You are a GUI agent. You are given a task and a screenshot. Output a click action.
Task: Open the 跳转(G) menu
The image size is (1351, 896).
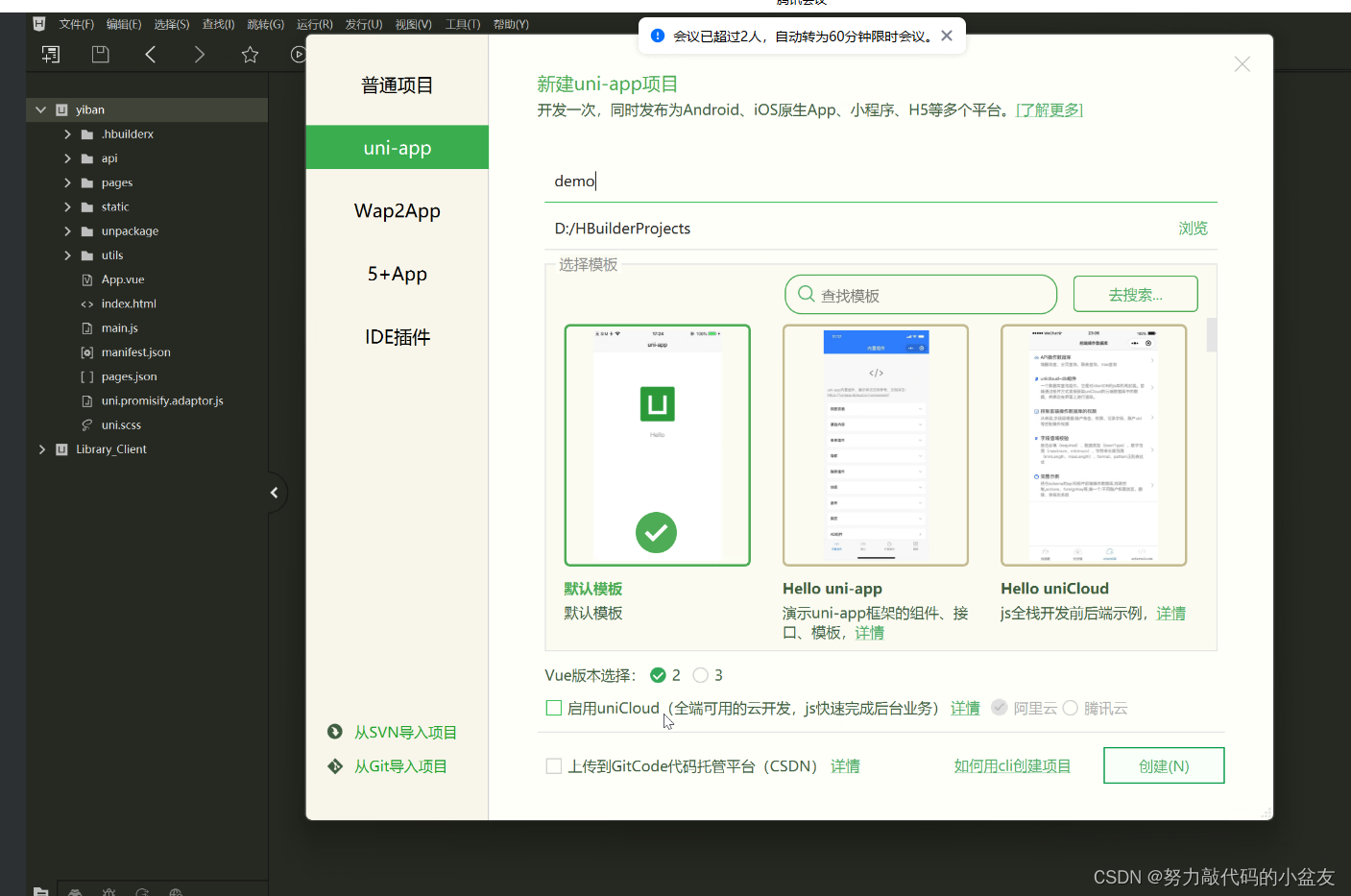point(266,24)
